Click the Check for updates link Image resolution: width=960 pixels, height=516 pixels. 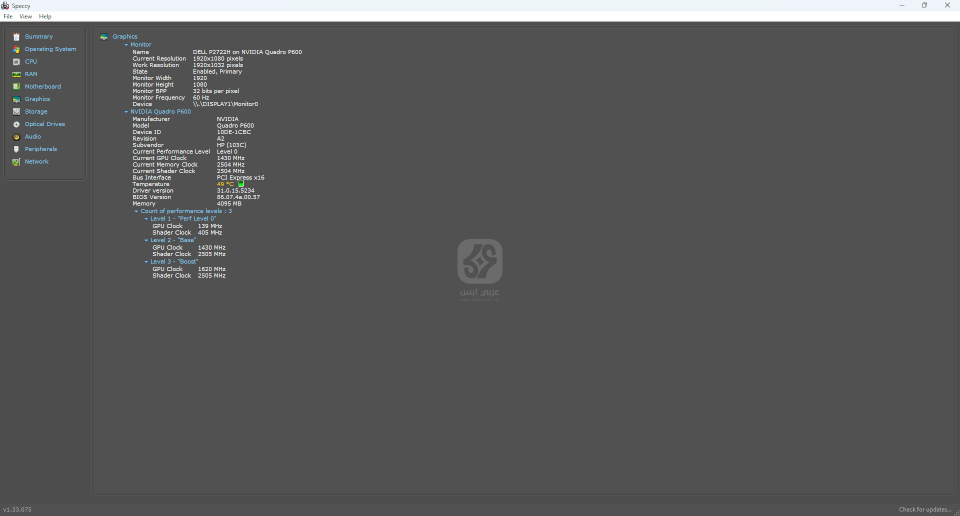coord(925,510)
